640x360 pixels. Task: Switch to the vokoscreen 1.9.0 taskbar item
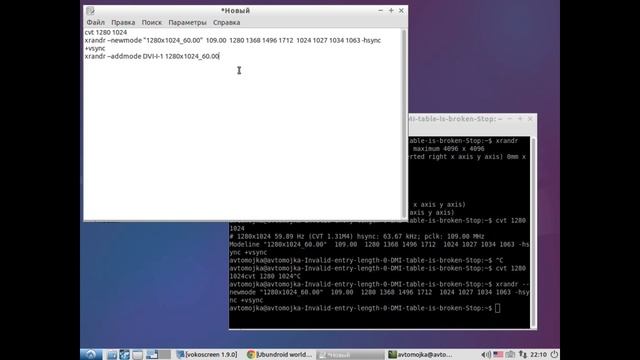click(x=207, y=355)
